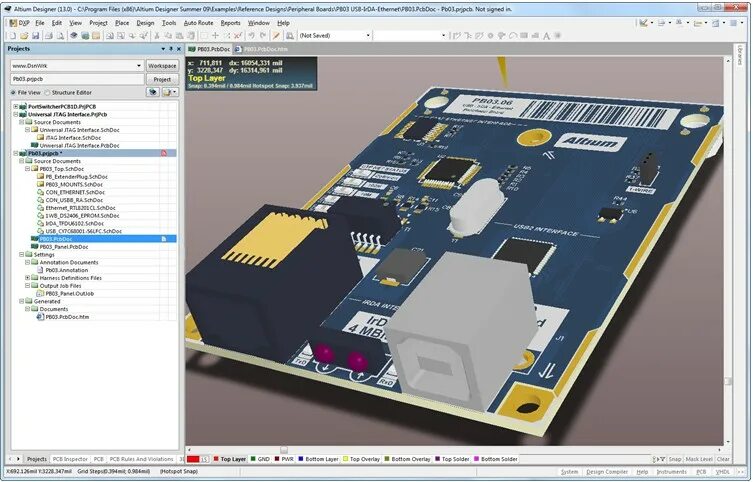The image size is (753, 482).
Task: Open the File menu
Action: tap(40, 23)
